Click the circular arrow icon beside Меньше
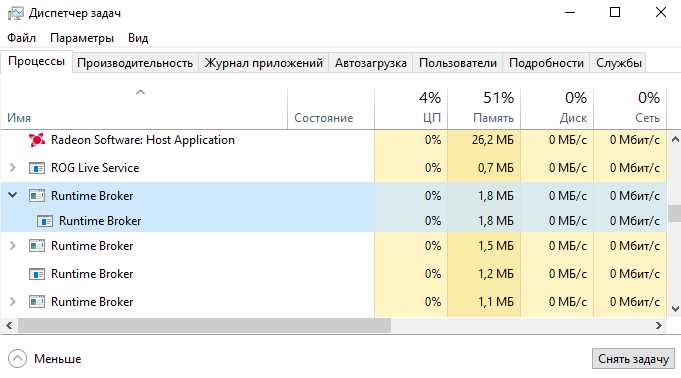Screen dimensions: 681x378 click(17, 359)
